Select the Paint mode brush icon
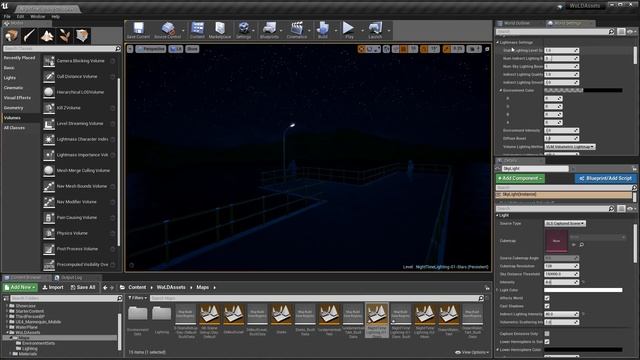The width and height of the screenshot is (640, 360). pyautogui.click(x=29, y=36)
